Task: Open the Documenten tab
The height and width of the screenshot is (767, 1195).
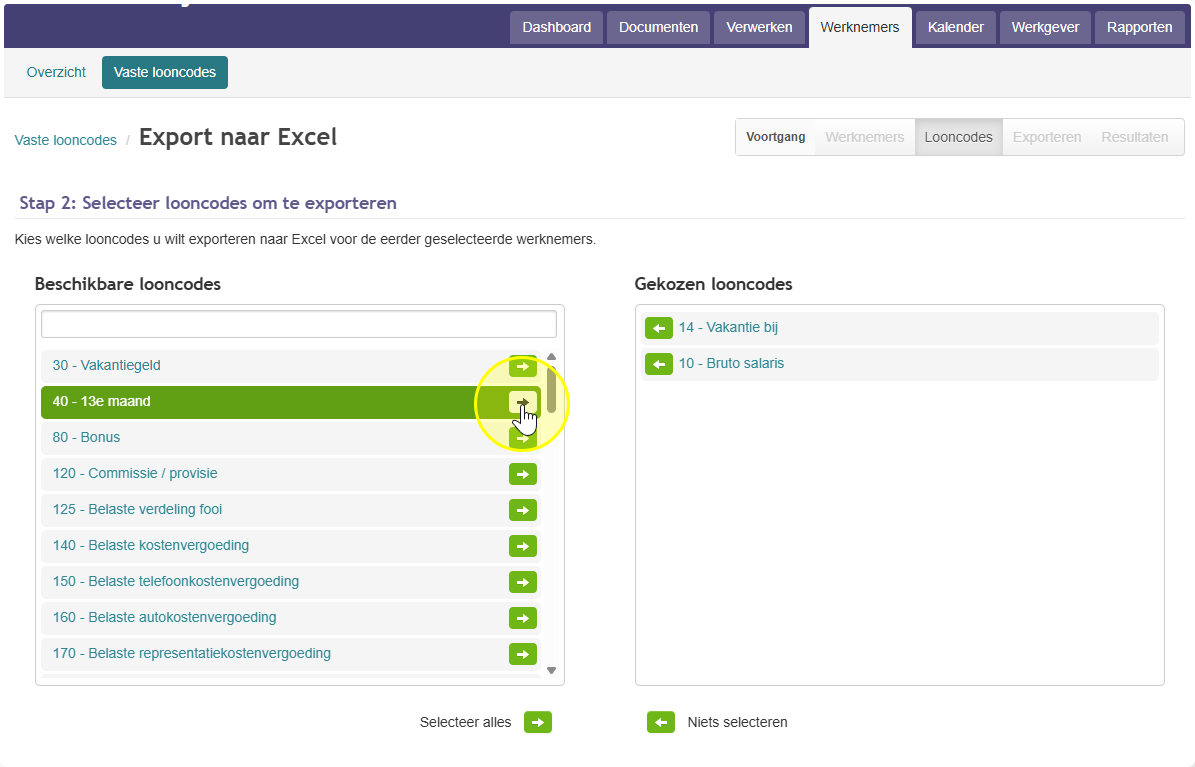Action: pos(658,27)
